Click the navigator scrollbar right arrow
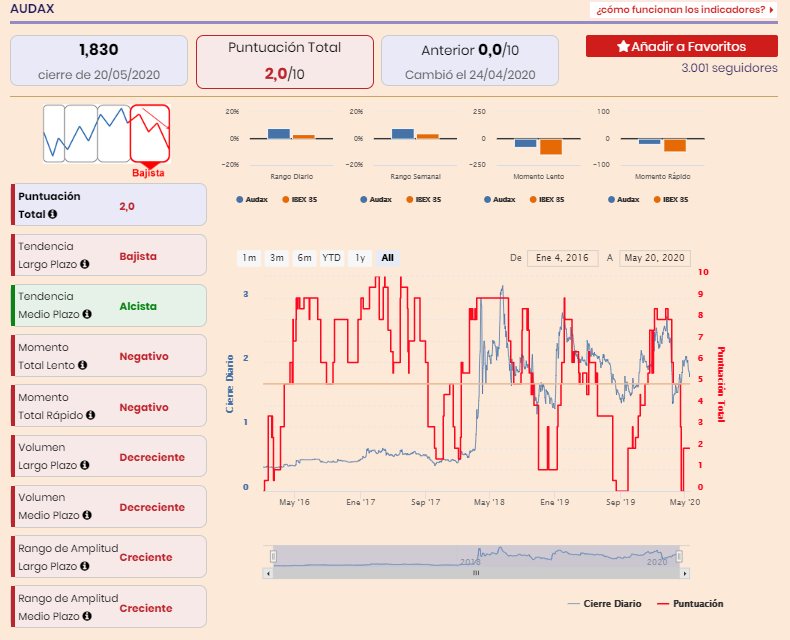Image resolution: width=790 pixels, height=640 pixels. [x=684, y=573]
